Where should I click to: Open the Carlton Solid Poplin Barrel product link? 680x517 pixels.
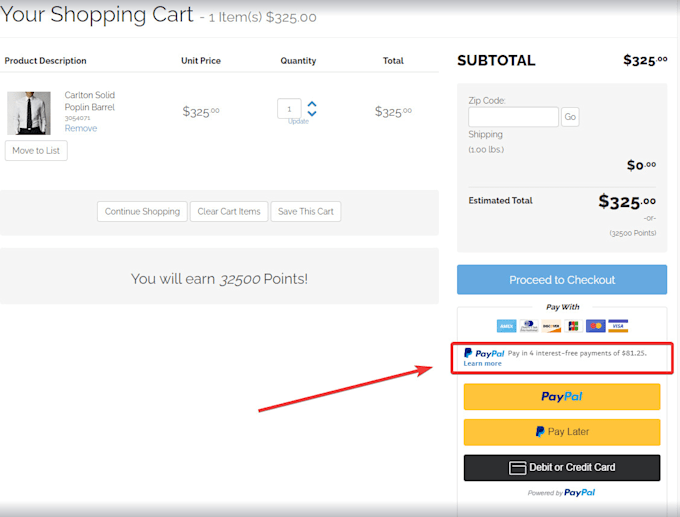pos(90,101)
